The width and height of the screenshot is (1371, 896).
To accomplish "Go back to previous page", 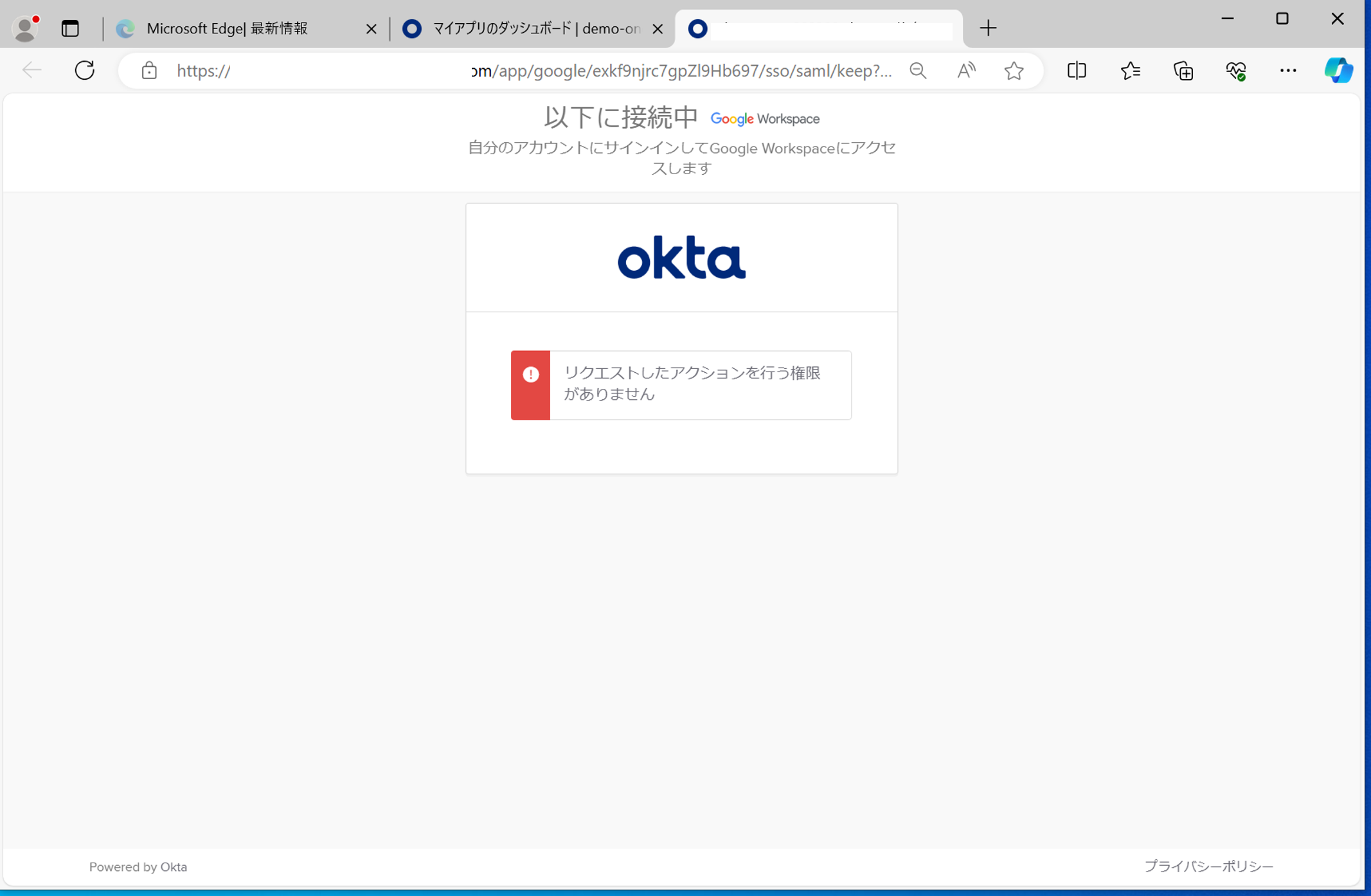I will (32, 70).
